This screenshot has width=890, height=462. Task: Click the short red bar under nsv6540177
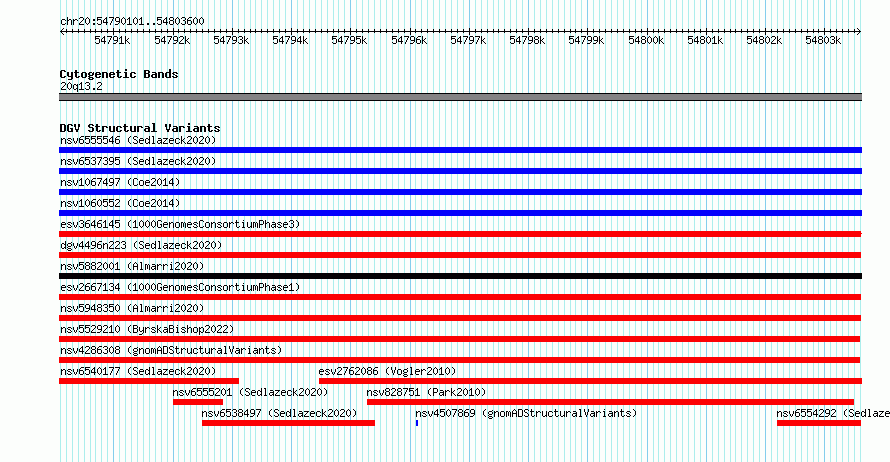click(x=149, y=381)
